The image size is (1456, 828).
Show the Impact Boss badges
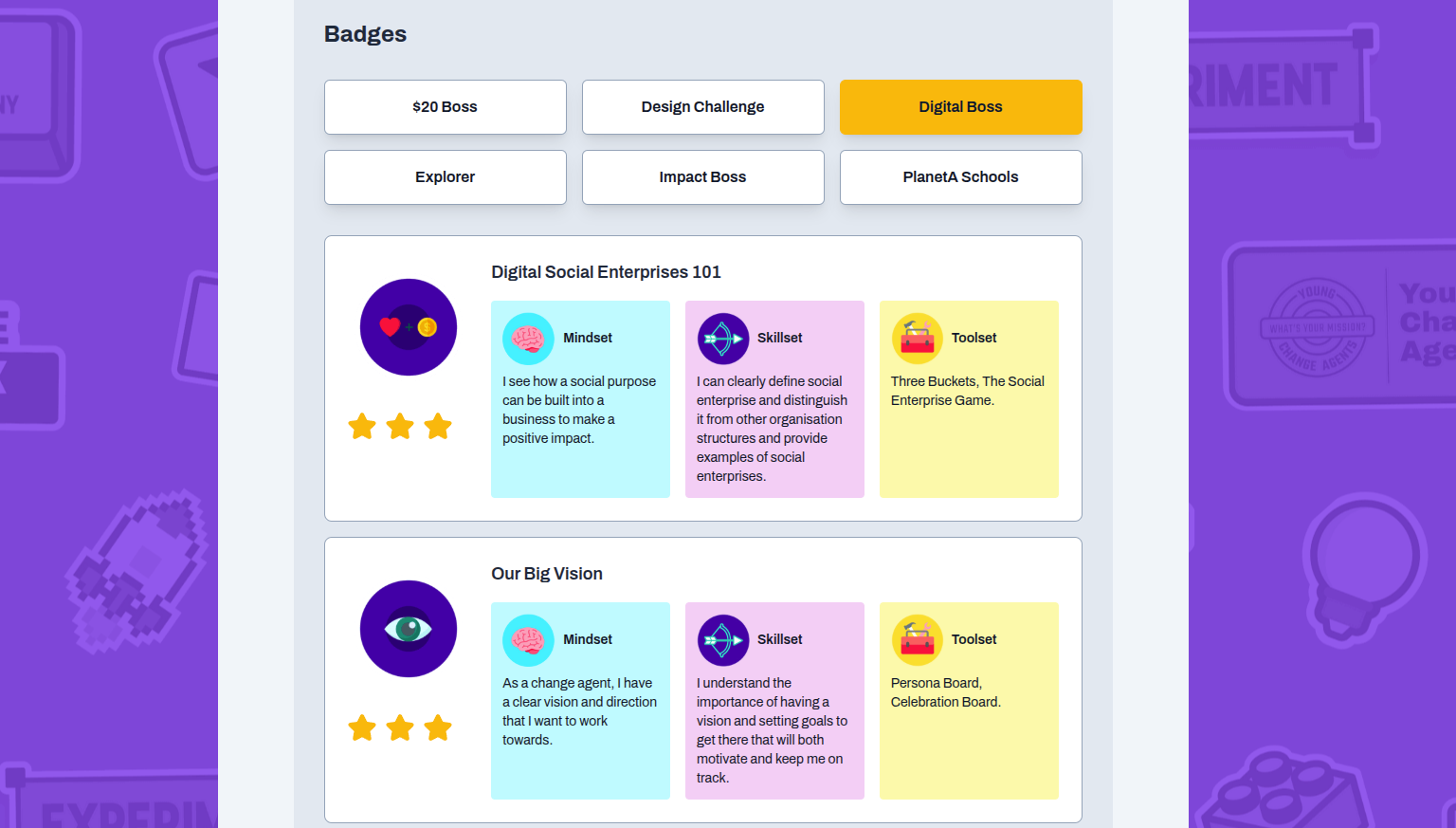[x=703, y=177]
